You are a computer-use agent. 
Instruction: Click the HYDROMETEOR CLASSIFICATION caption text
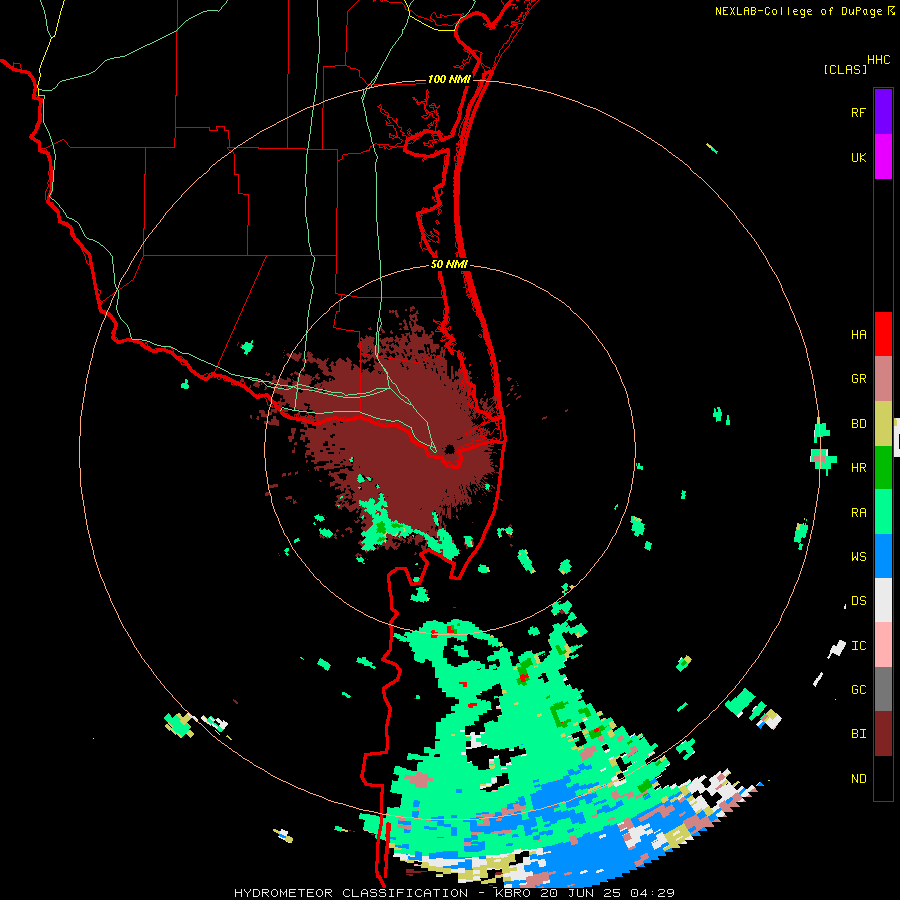pos(351,893)
